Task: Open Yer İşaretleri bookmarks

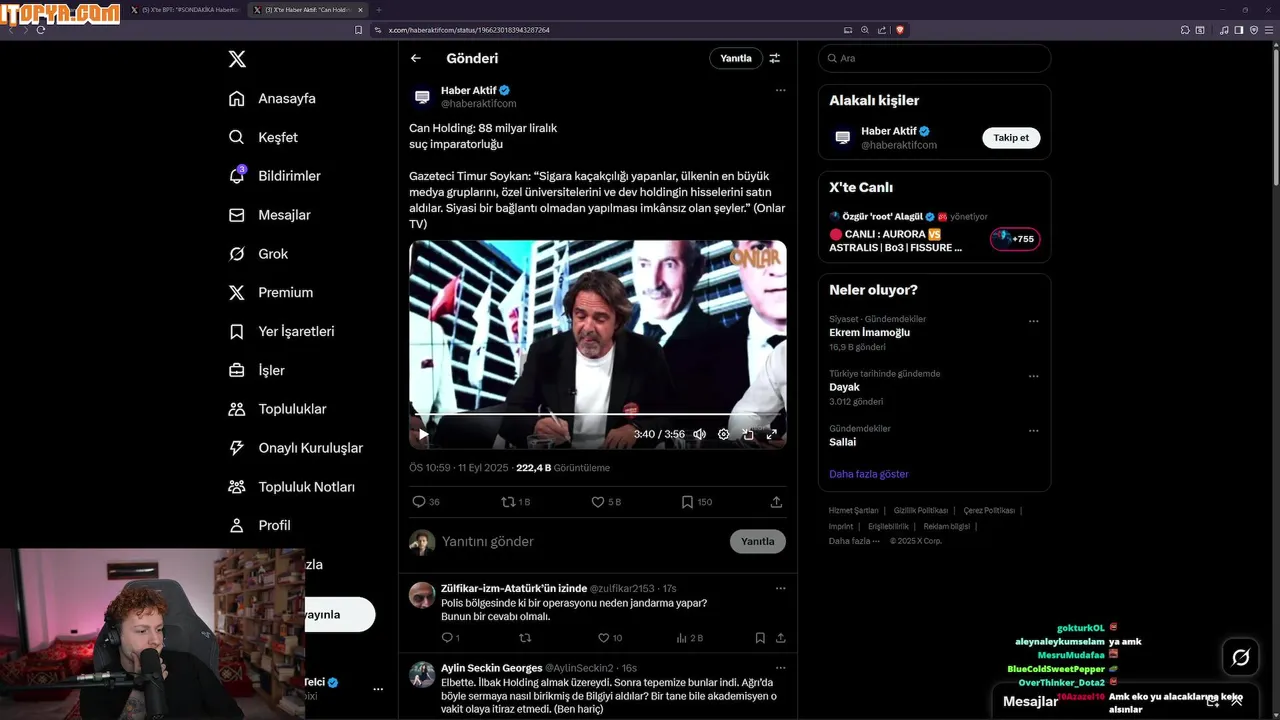Action: pos(281,331)
